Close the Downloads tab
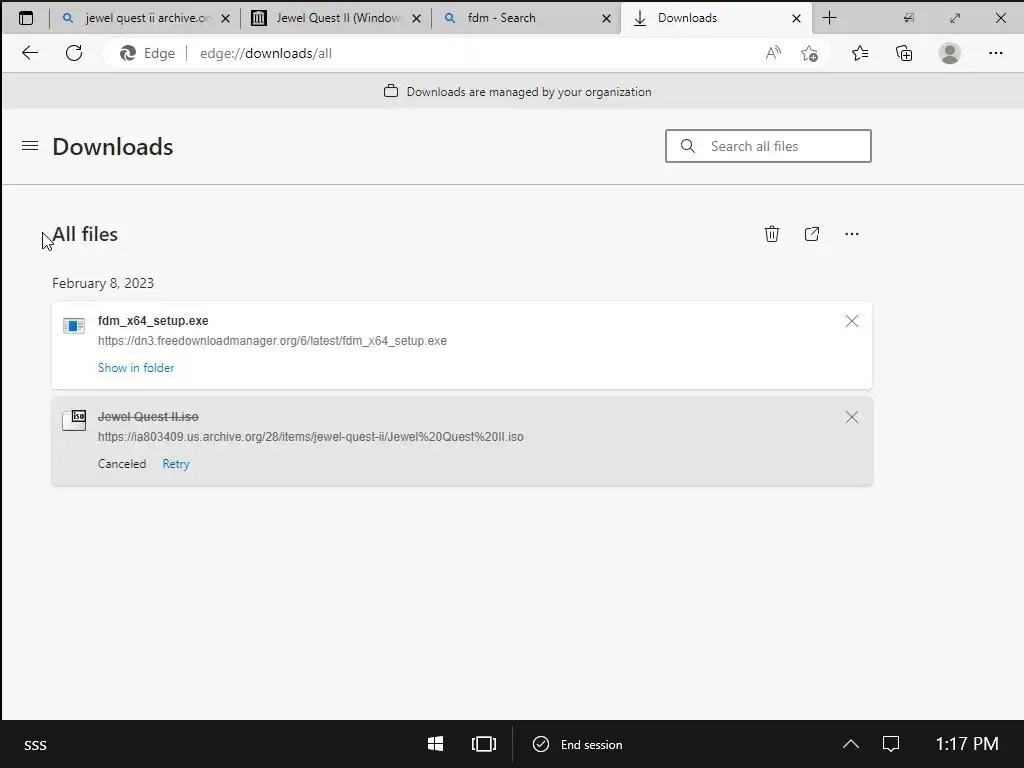This screenshot has height=768, width=1024. (796, 18)
